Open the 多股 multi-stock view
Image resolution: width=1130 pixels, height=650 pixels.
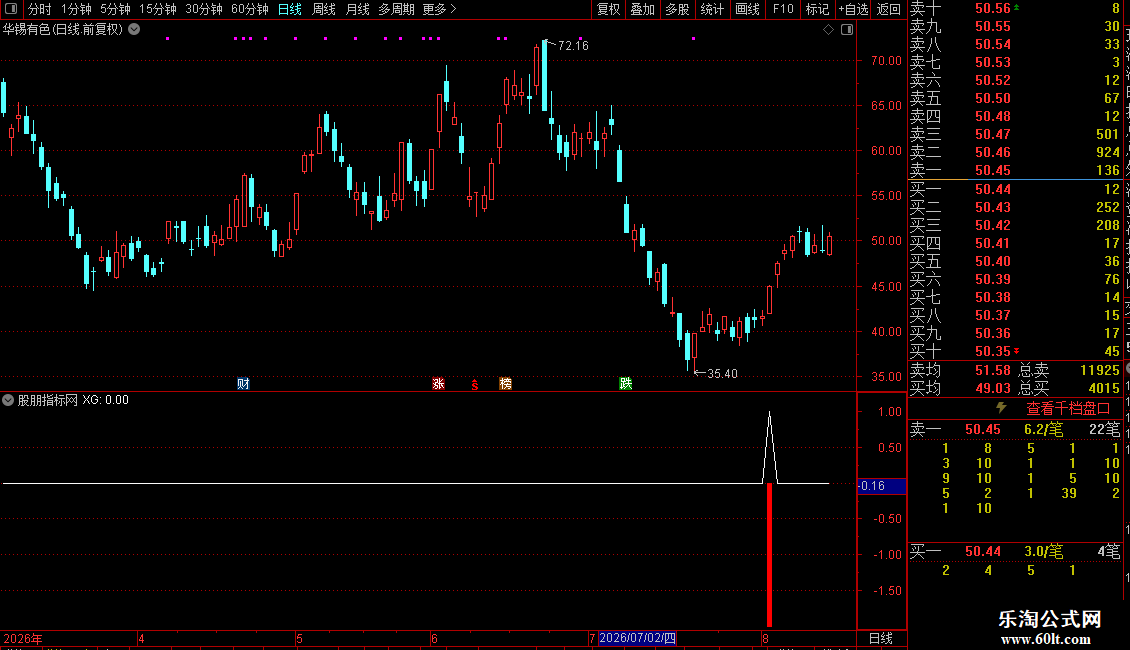tap(677, 9)
